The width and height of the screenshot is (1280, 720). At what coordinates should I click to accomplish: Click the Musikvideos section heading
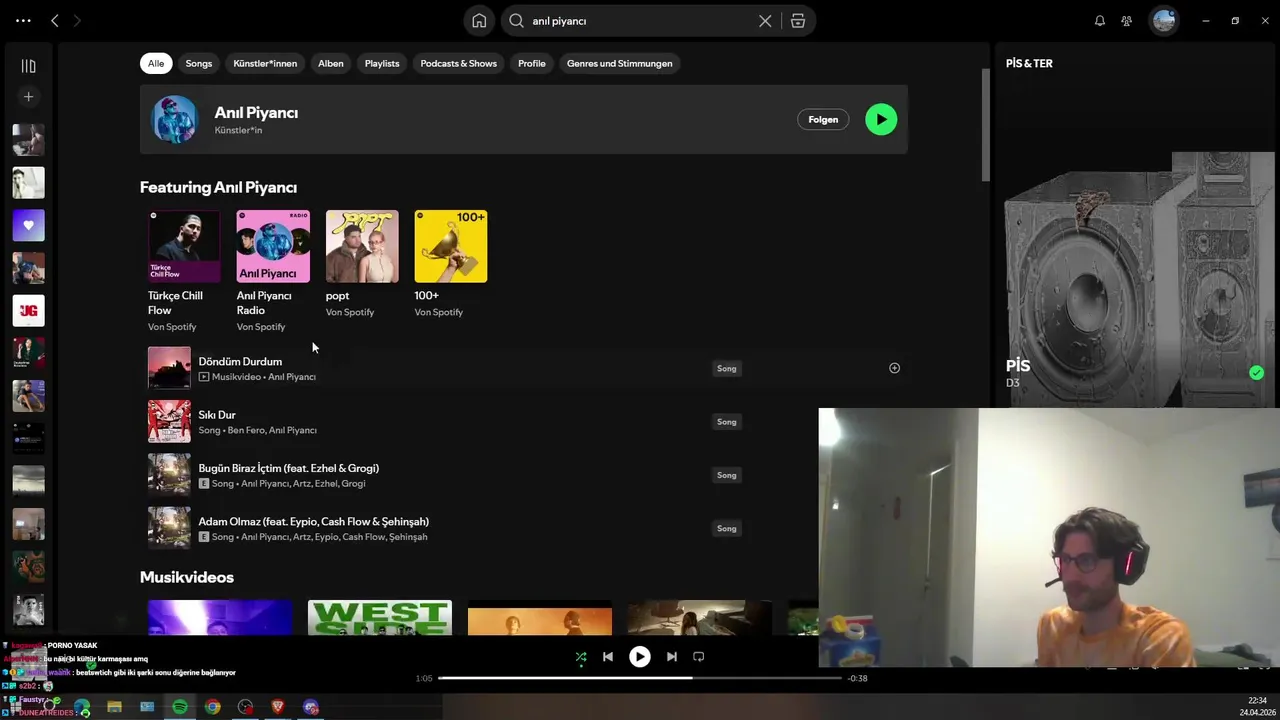point(187,577)
